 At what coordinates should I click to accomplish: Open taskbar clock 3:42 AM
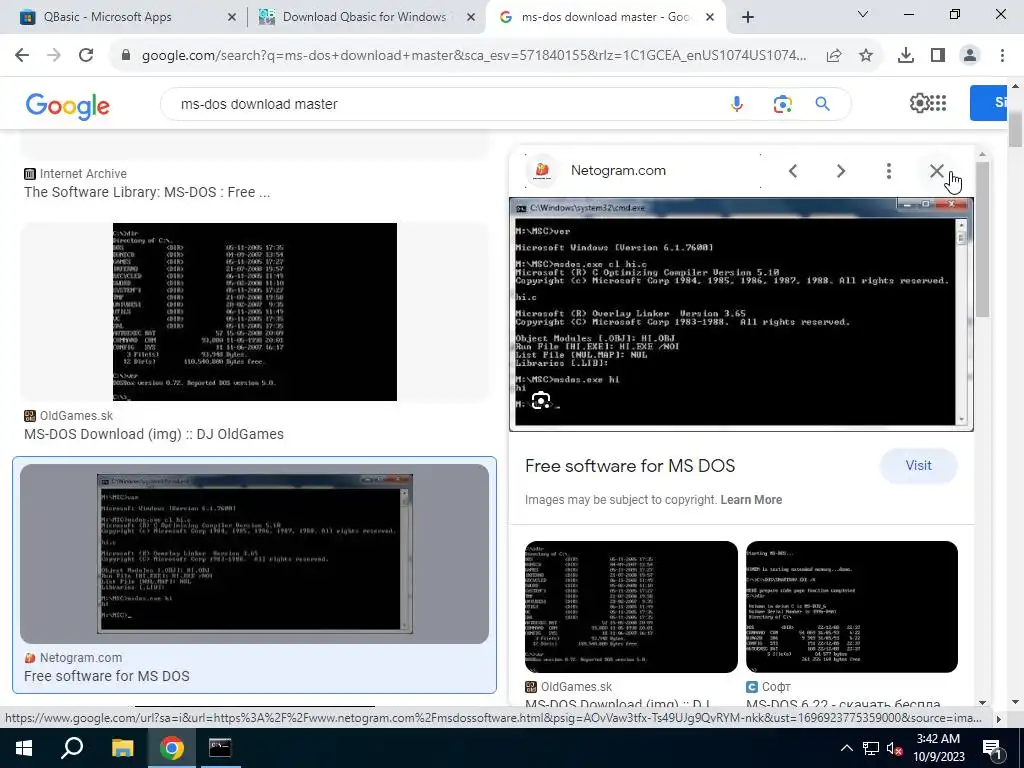[x=938, y=748]
